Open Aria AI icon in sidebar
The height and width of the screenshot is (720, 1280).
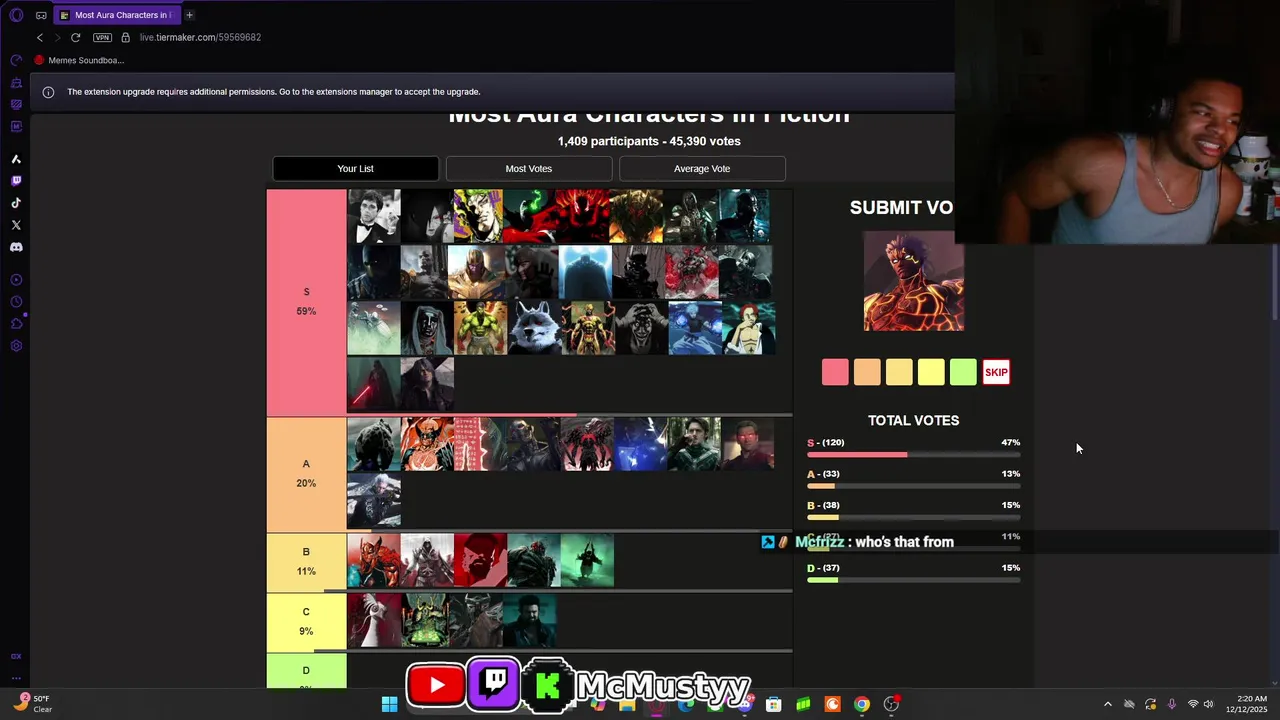pyautogui.click(x=16, y=159)
